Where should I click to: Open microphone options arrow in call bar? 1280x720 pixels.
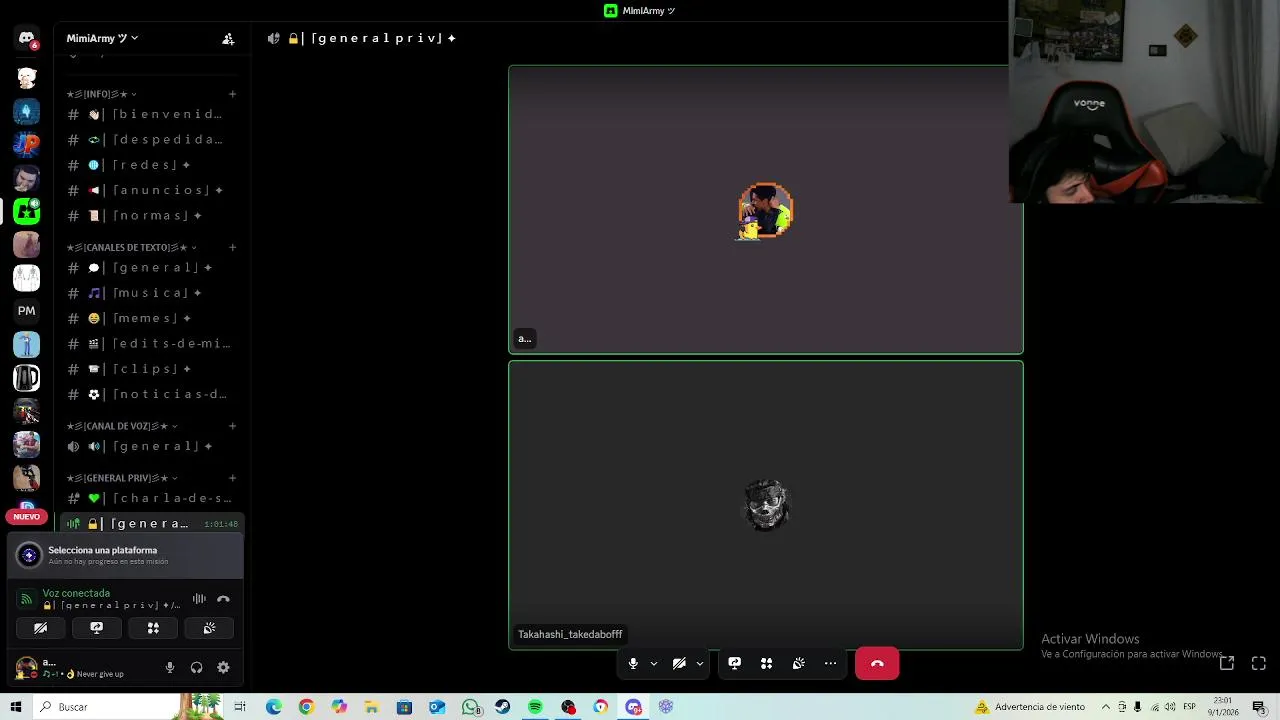pos(654,663)
